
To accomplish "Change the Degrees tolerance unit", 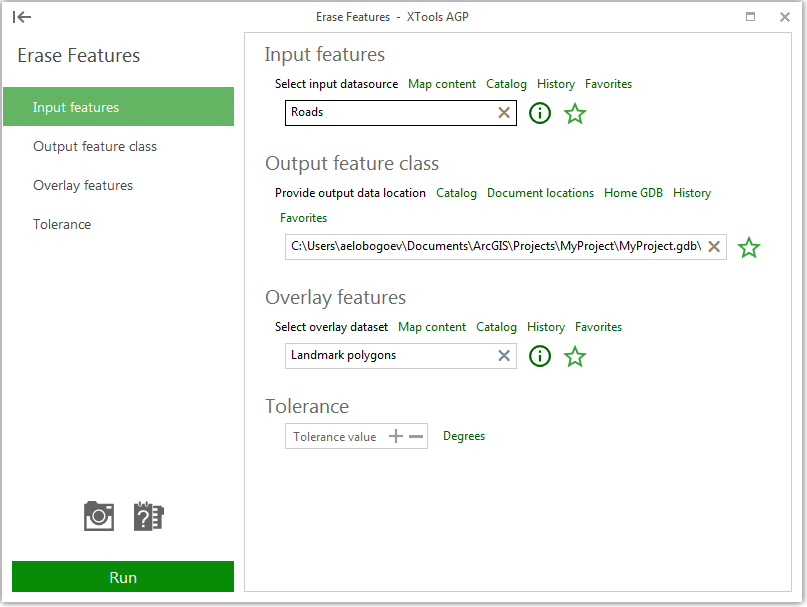I will pyautogui.click(x=464, y=436).
